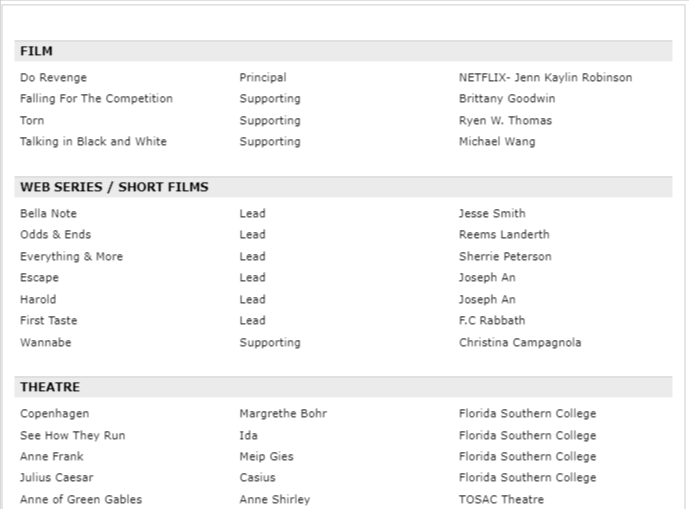Click F.C Rabbath director name
The height and width of the screenshot is (509, 689).
[x=492, y=321]
